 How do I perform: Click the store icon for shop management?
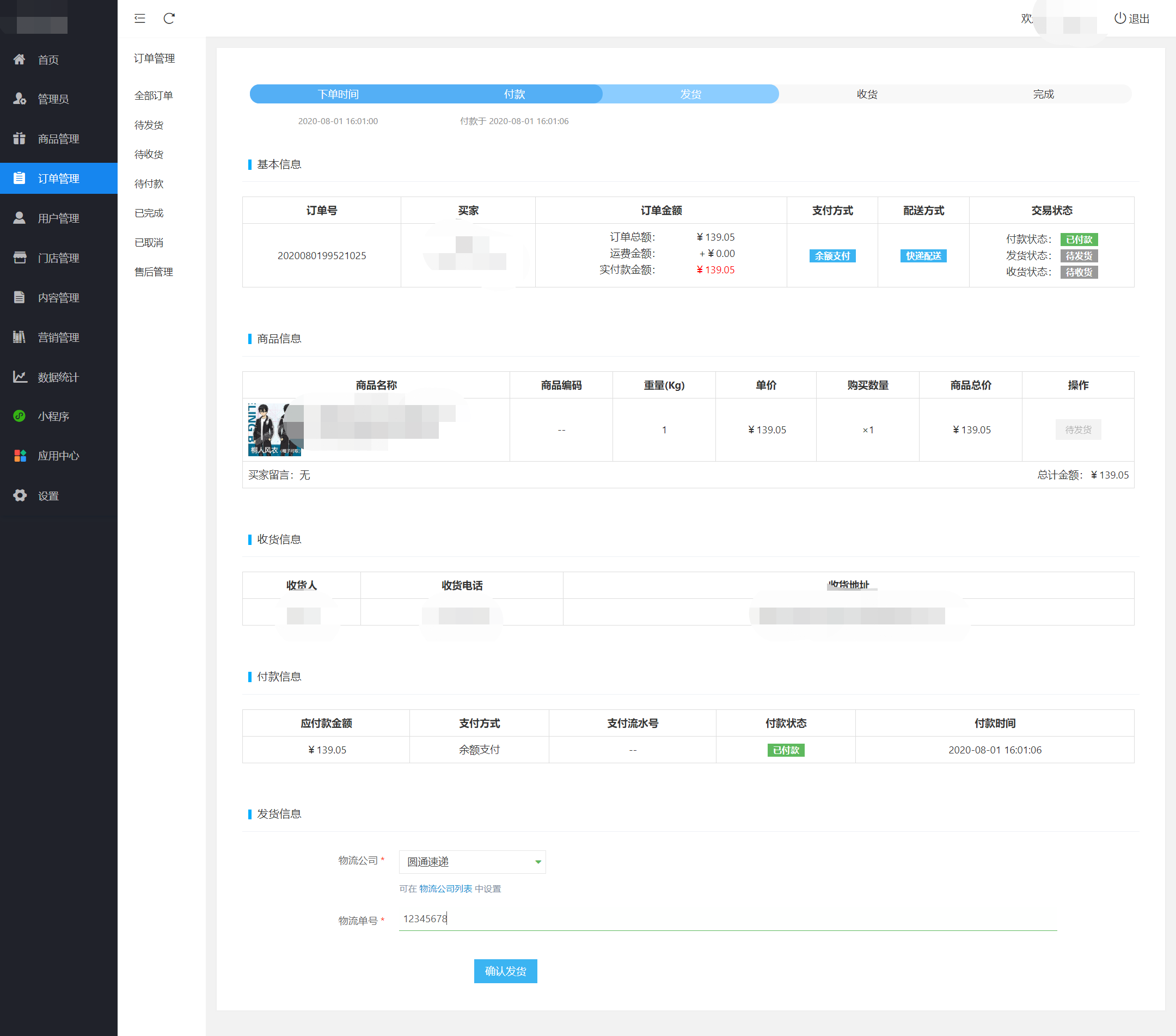click(x=20, y=258)
